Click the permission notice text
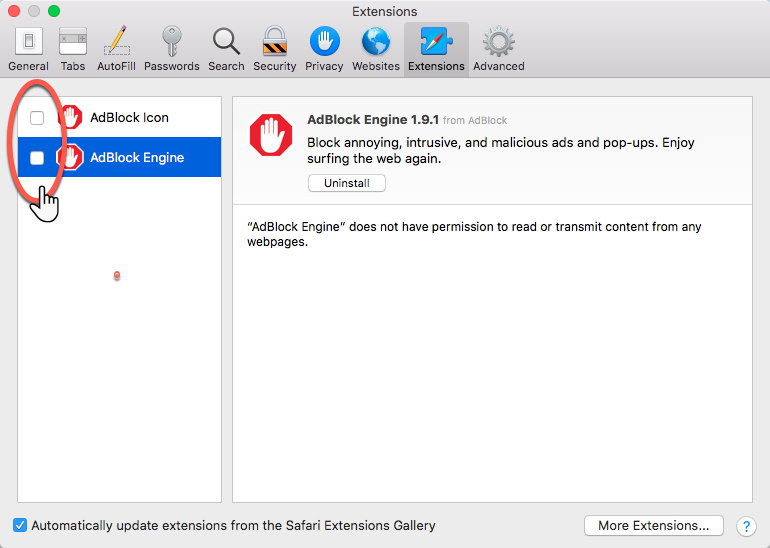Viewport: 770px width, 548px height. pyautogui.click(x=474, y=234)
